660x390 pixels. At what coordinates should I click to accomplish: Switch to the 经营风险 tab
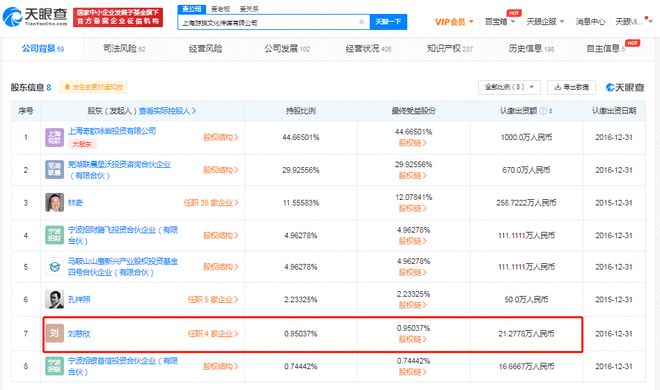coord(205,49)
